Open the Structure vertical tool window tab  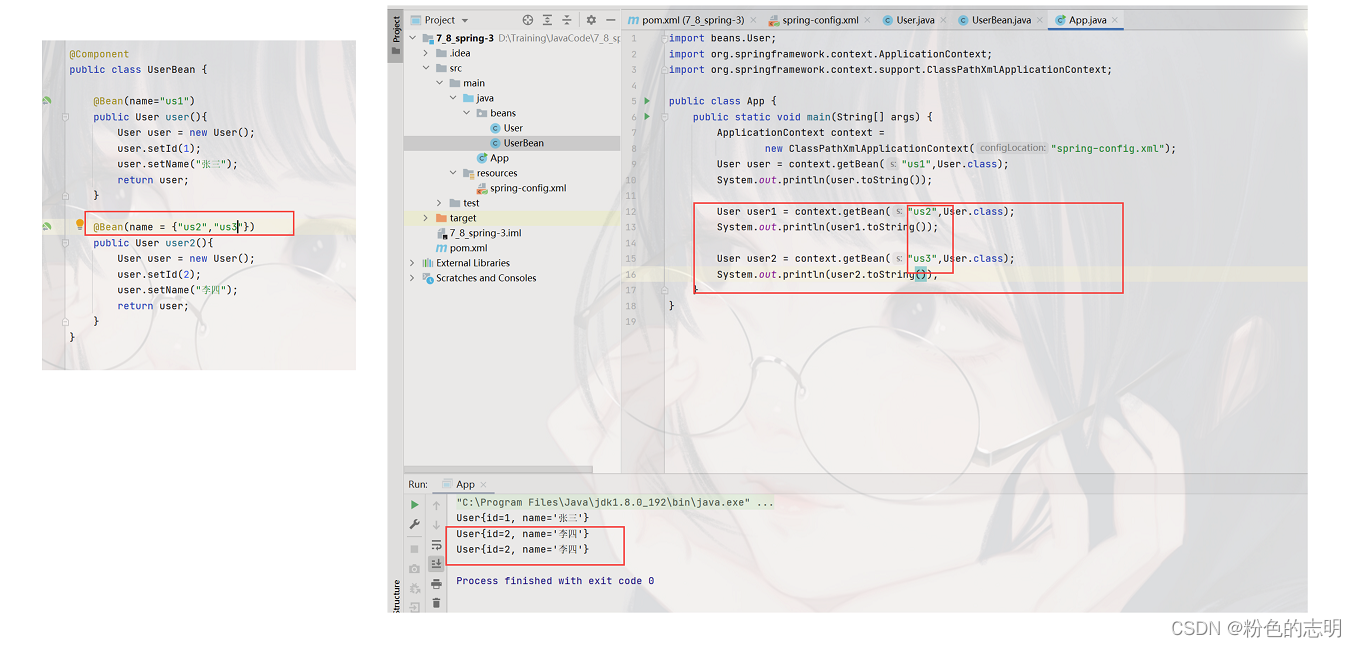396,596
